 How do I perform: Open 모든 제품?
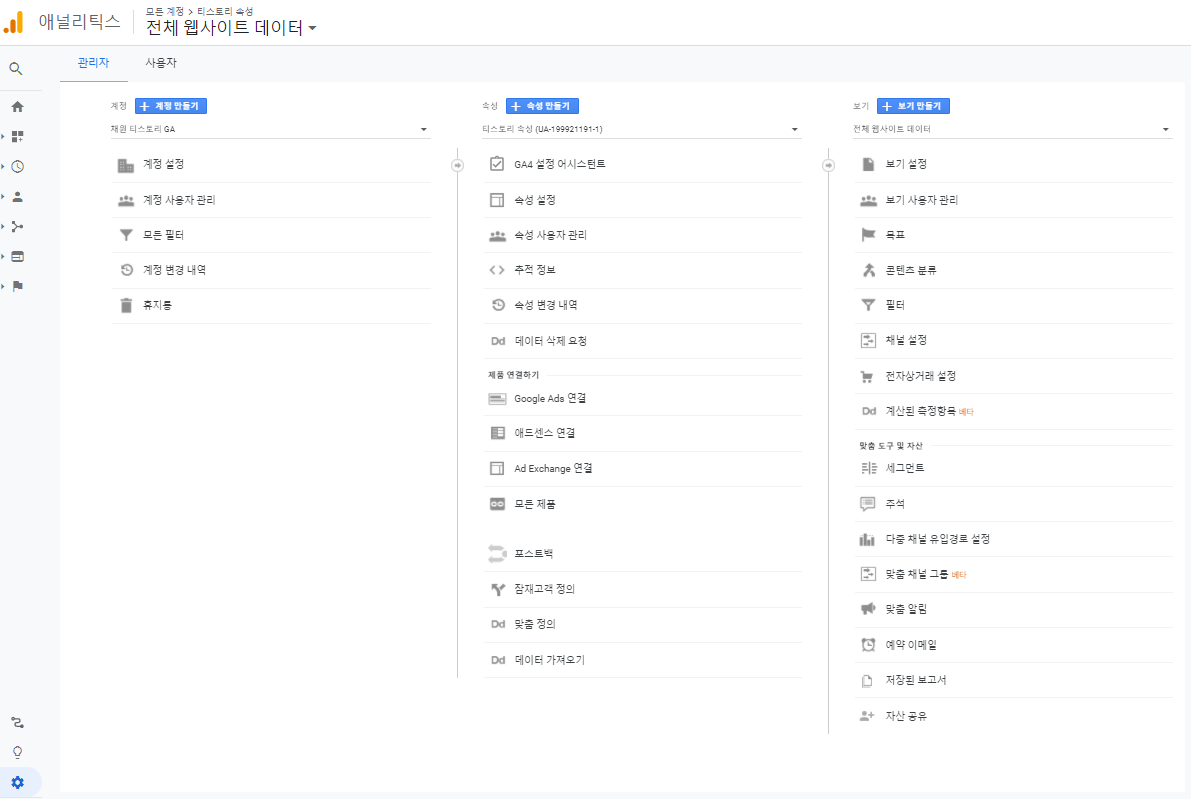pos(643,504)
